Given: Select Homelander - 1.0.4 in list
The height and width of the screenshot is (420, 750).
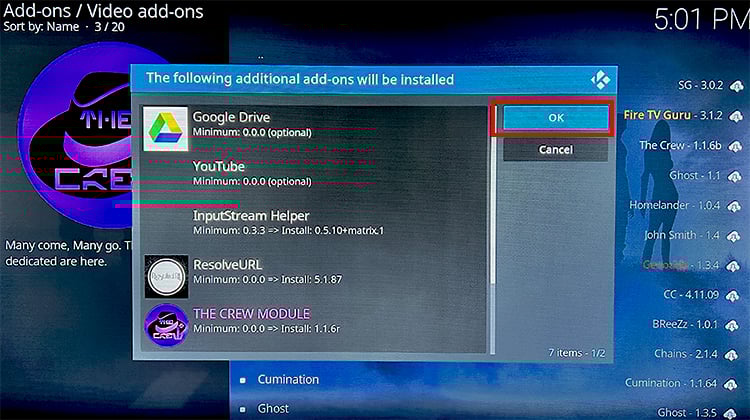Looking at the screenshot, I should pos(674,205).
